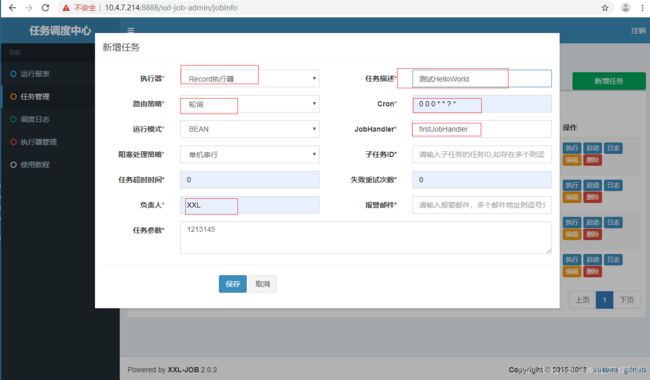Log out via the 注销 link
The width and height of the screenshot is (650, 380).
(x=638, y=31)
